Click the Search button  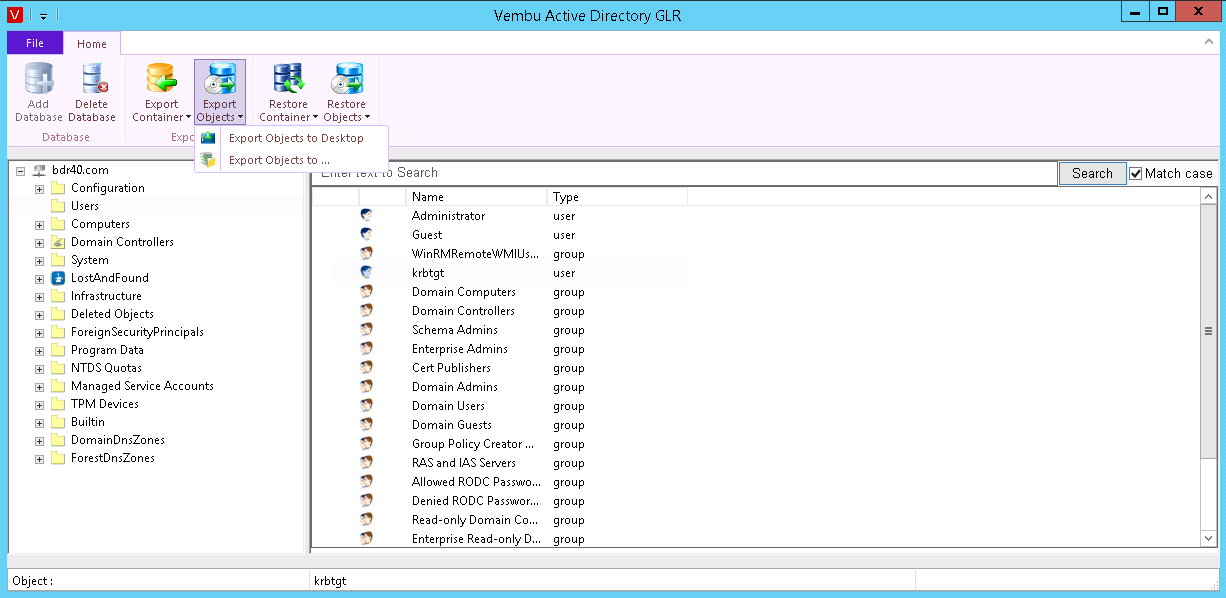pyautogui.click(x=1092, y=173)
